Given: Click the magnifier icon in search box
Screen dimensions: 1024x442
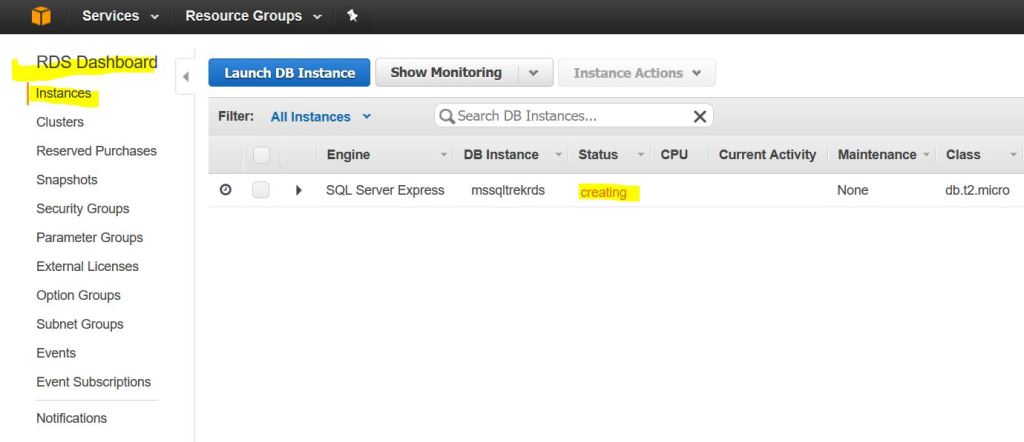Looking at the screenshot, I should point(447,117).
